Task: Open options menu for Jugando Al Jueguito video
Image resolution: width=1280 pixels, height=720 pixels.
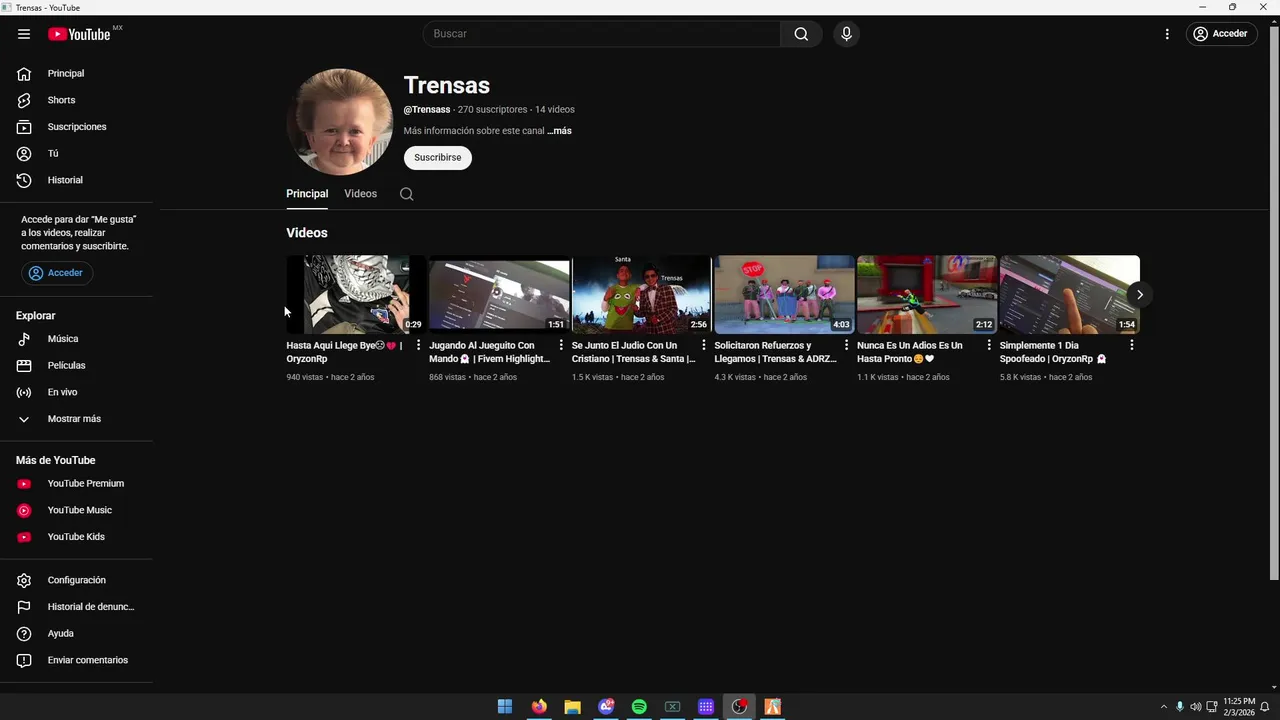Action: click(x=561, y=345)
